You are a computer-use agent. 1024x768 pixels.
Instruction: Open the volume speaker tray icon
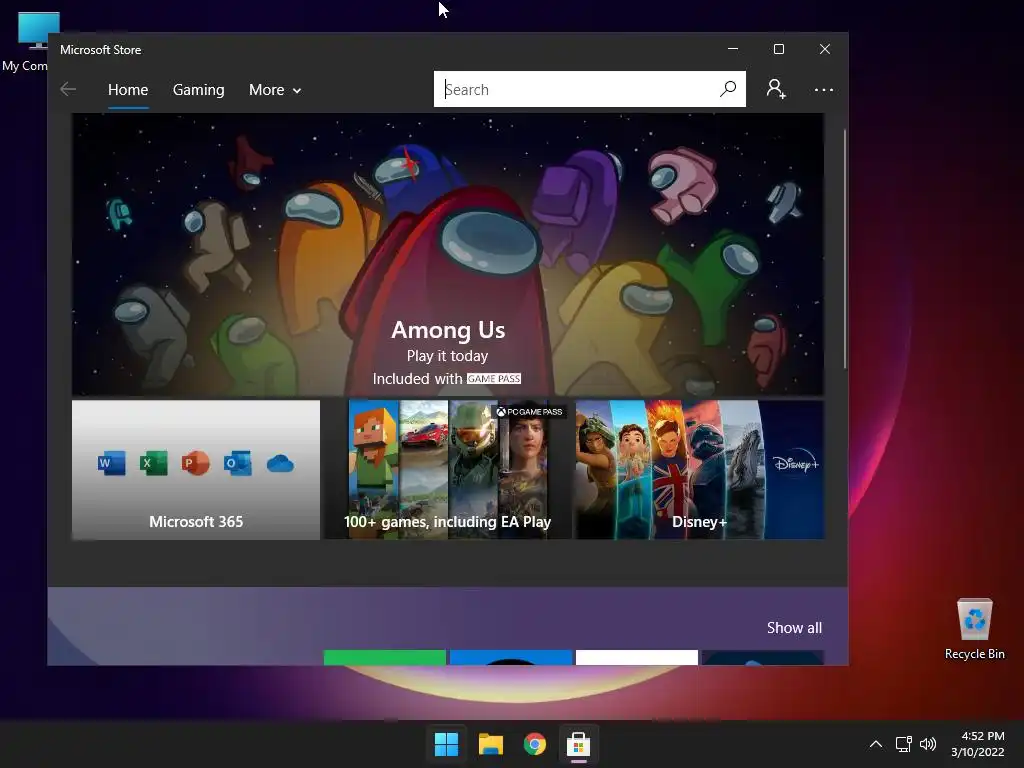[927, 744]
